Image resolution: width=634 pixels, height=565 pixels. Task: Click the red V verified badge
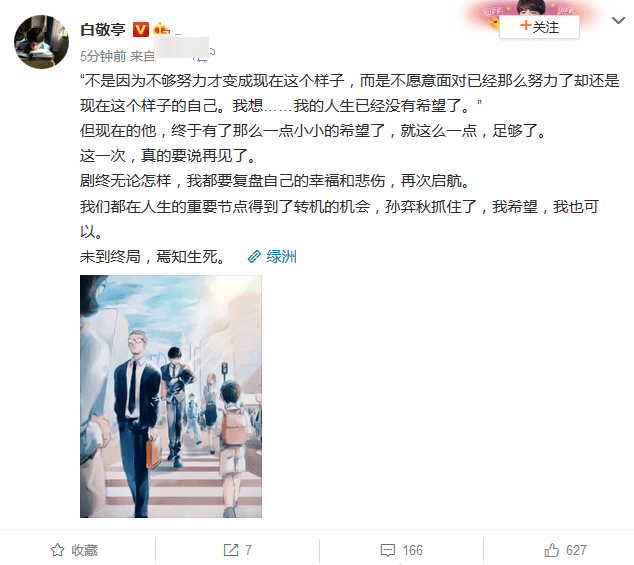point(141,30)
